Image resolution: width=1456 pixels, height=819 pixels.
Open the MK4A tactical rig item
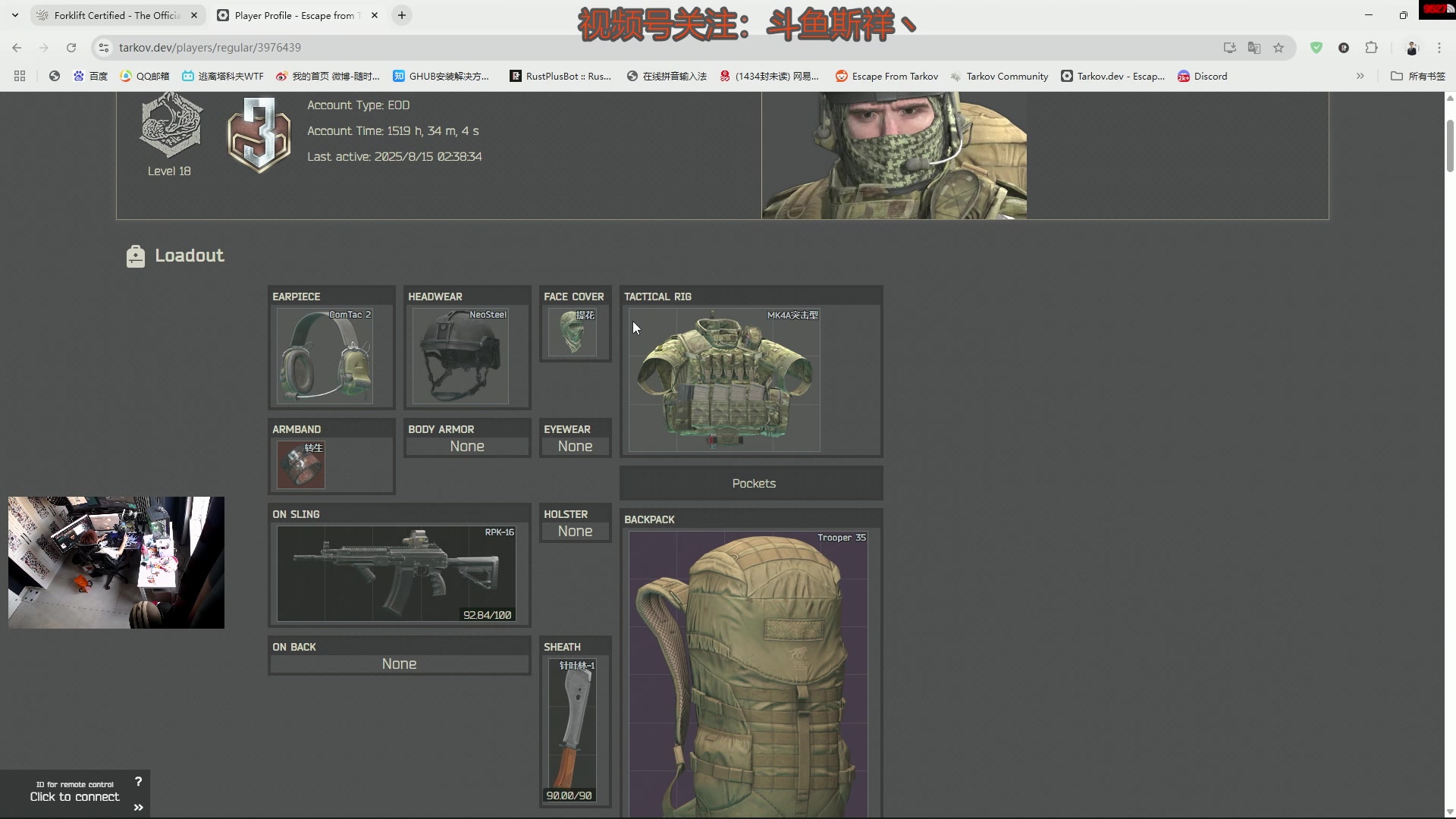pos(724,379)
